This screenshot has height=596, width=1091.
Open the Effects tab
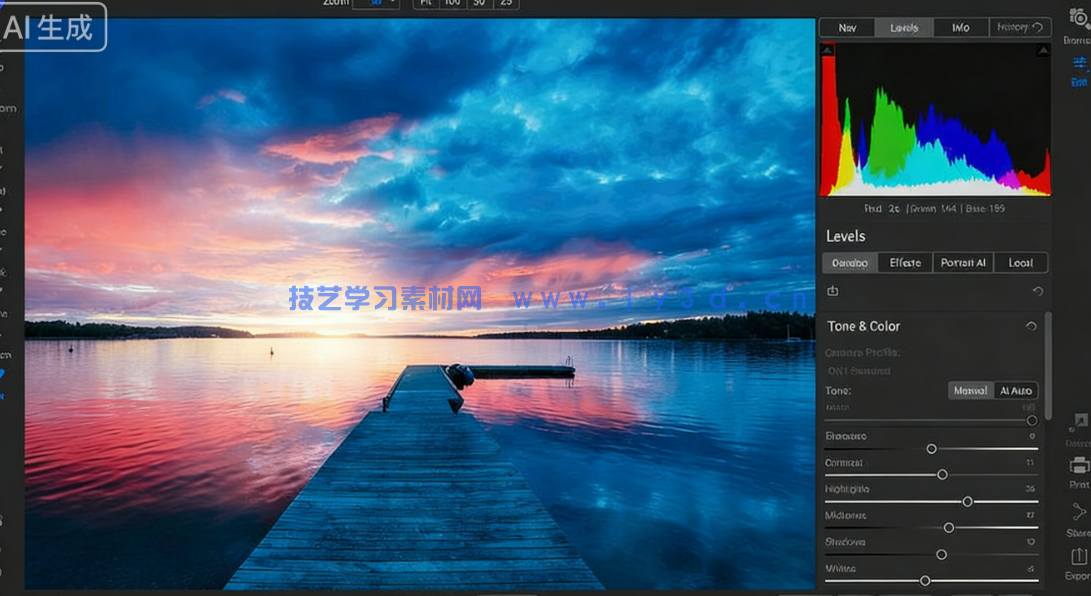tap(906, 262)
